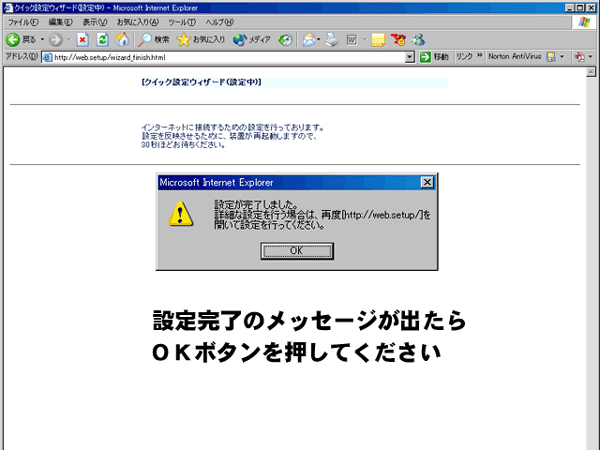
Task: Open the Favorites (お気に入り) menu
Action: coord(137,22)
